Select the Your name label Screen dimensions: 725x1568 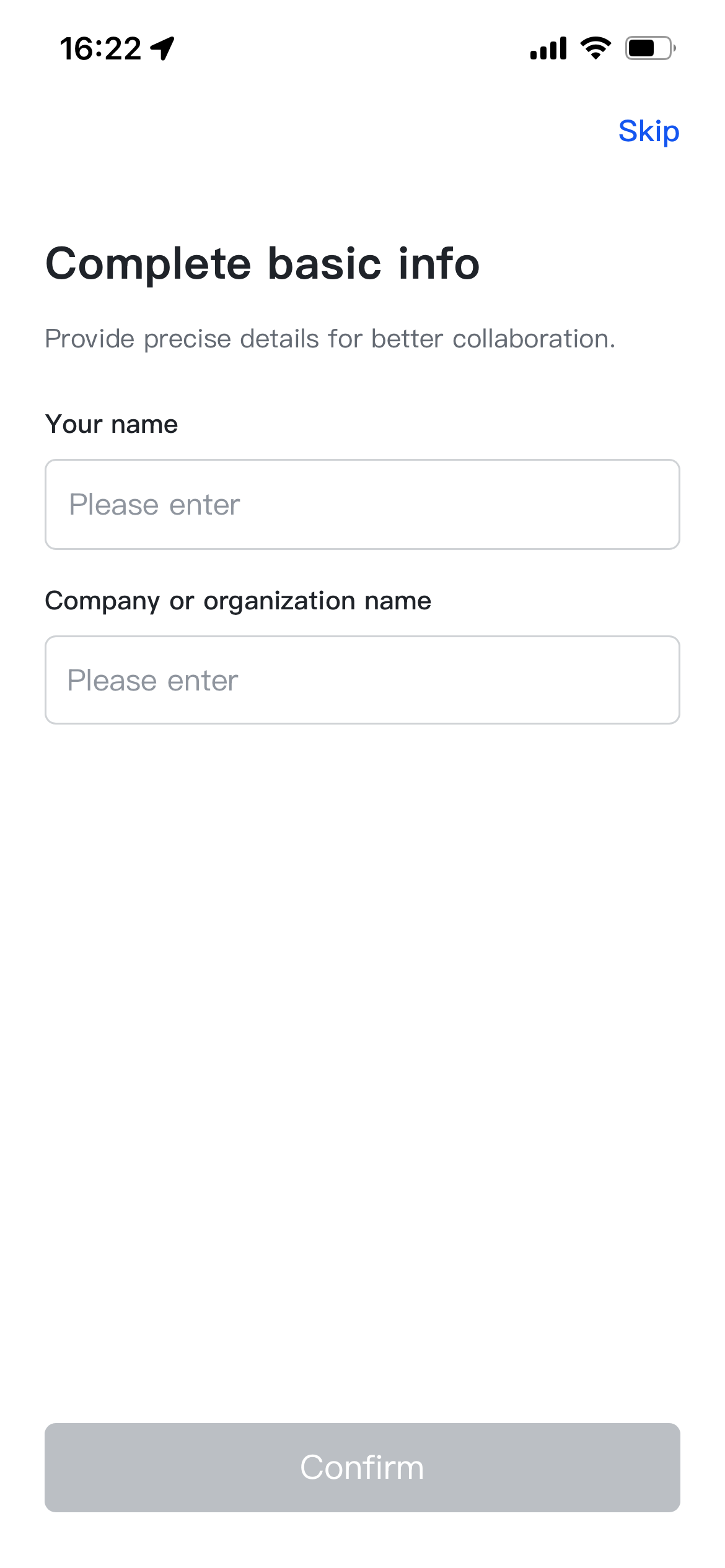point(111,424)
